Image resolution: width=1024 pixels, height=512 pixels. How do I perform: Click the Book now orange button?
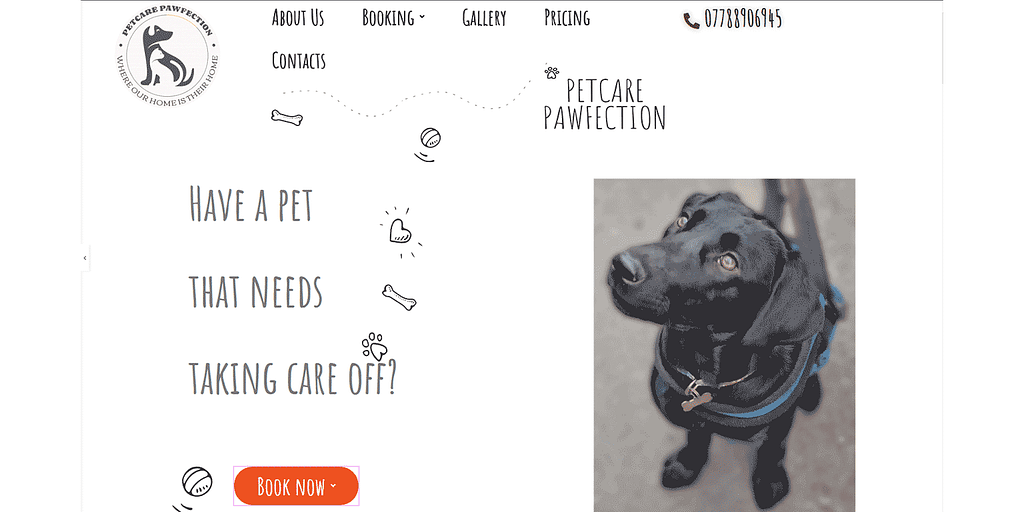tap(296, 486)
